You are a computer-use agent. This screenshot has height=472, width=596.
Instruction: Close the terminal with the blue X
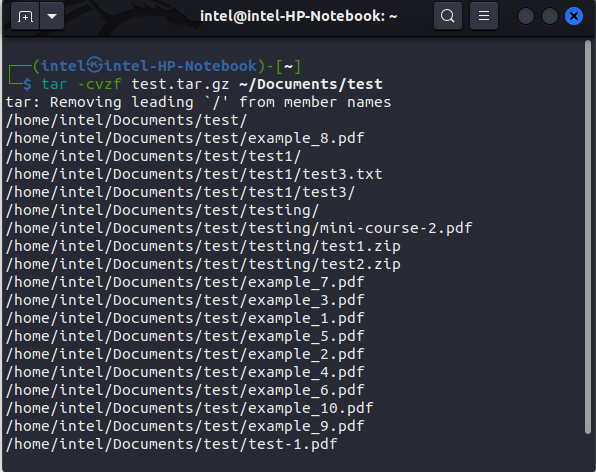pos(574,16)
